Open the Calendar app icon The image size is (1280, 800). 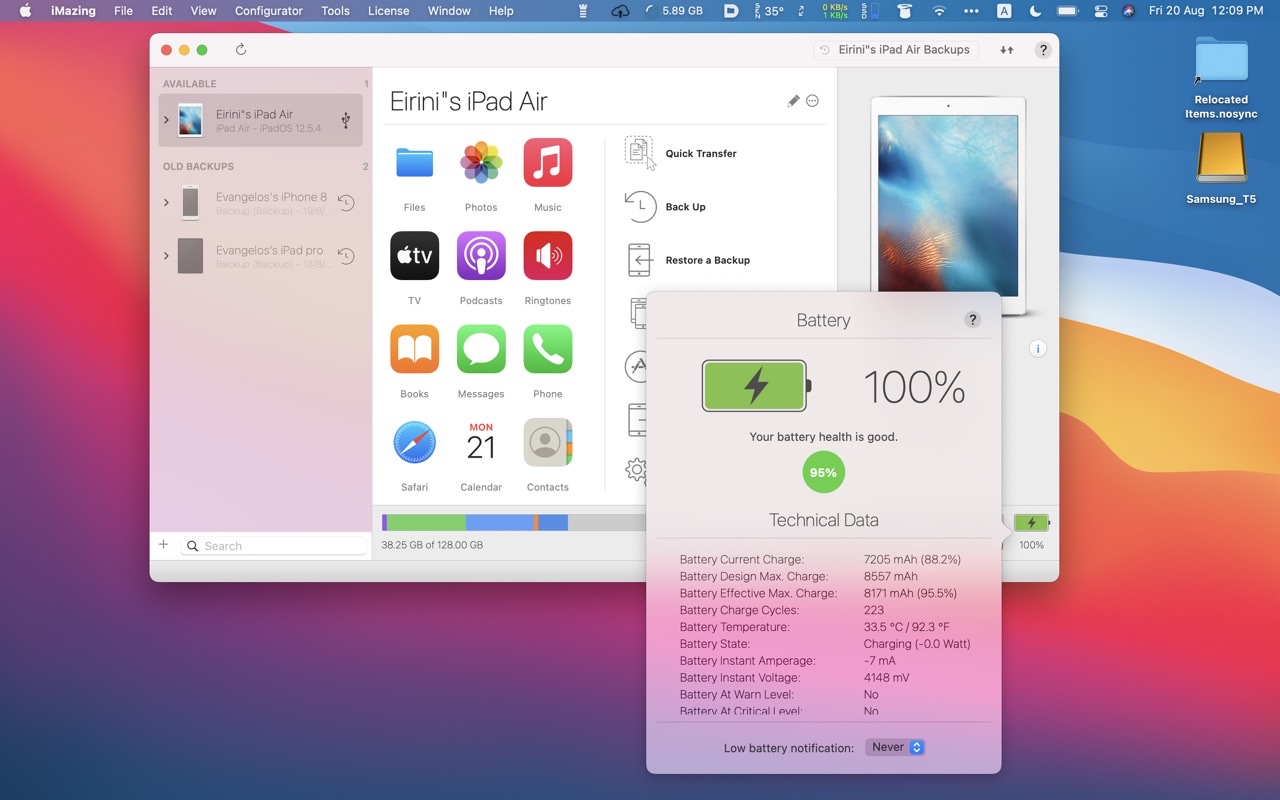pos(481,442)
